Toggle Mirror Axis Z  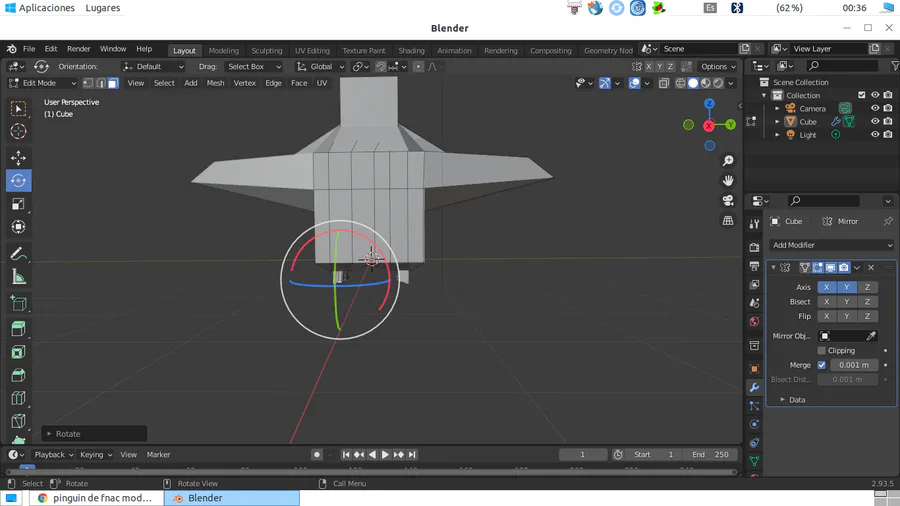click(867, 287)
